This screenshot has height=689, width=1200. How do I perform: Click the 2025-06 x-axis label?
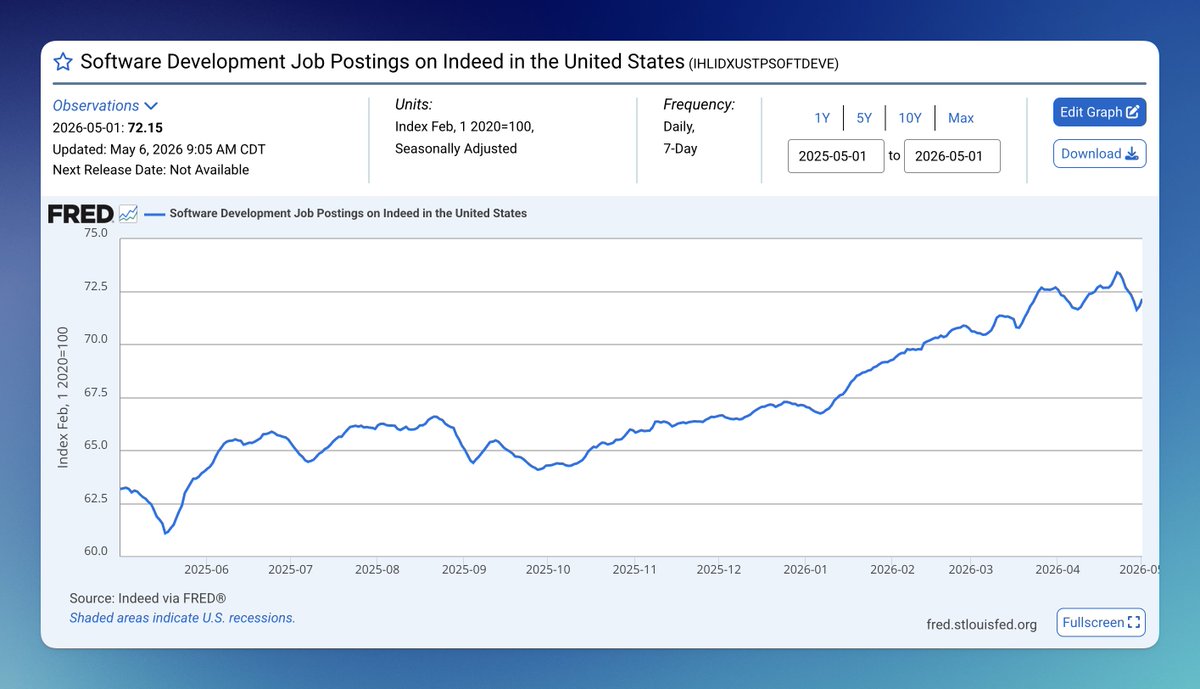point(206,568)
